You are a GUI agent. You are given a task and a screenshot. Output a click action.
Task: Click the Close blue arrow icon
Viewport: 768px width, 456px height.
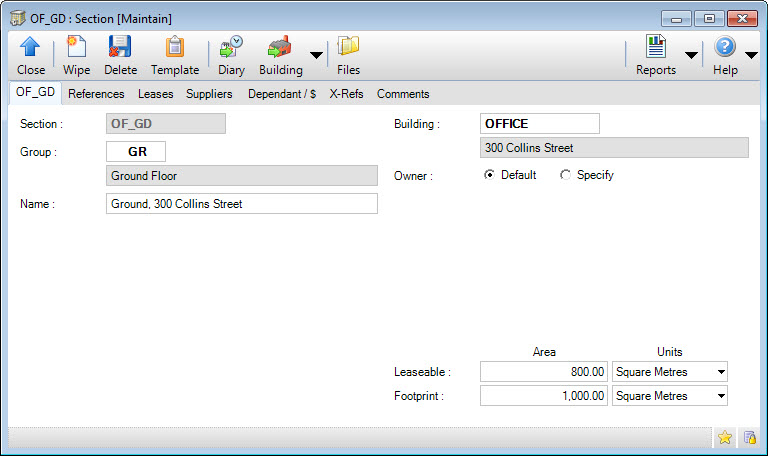coord(30,47)
